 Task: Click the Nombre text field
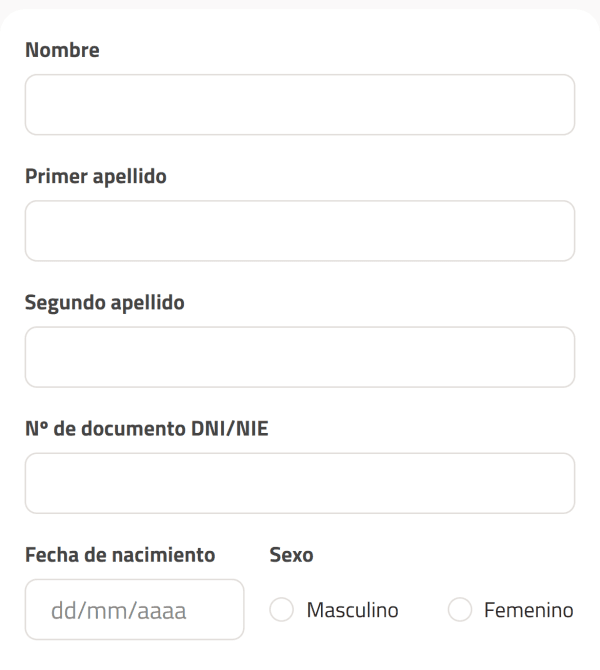299,105
